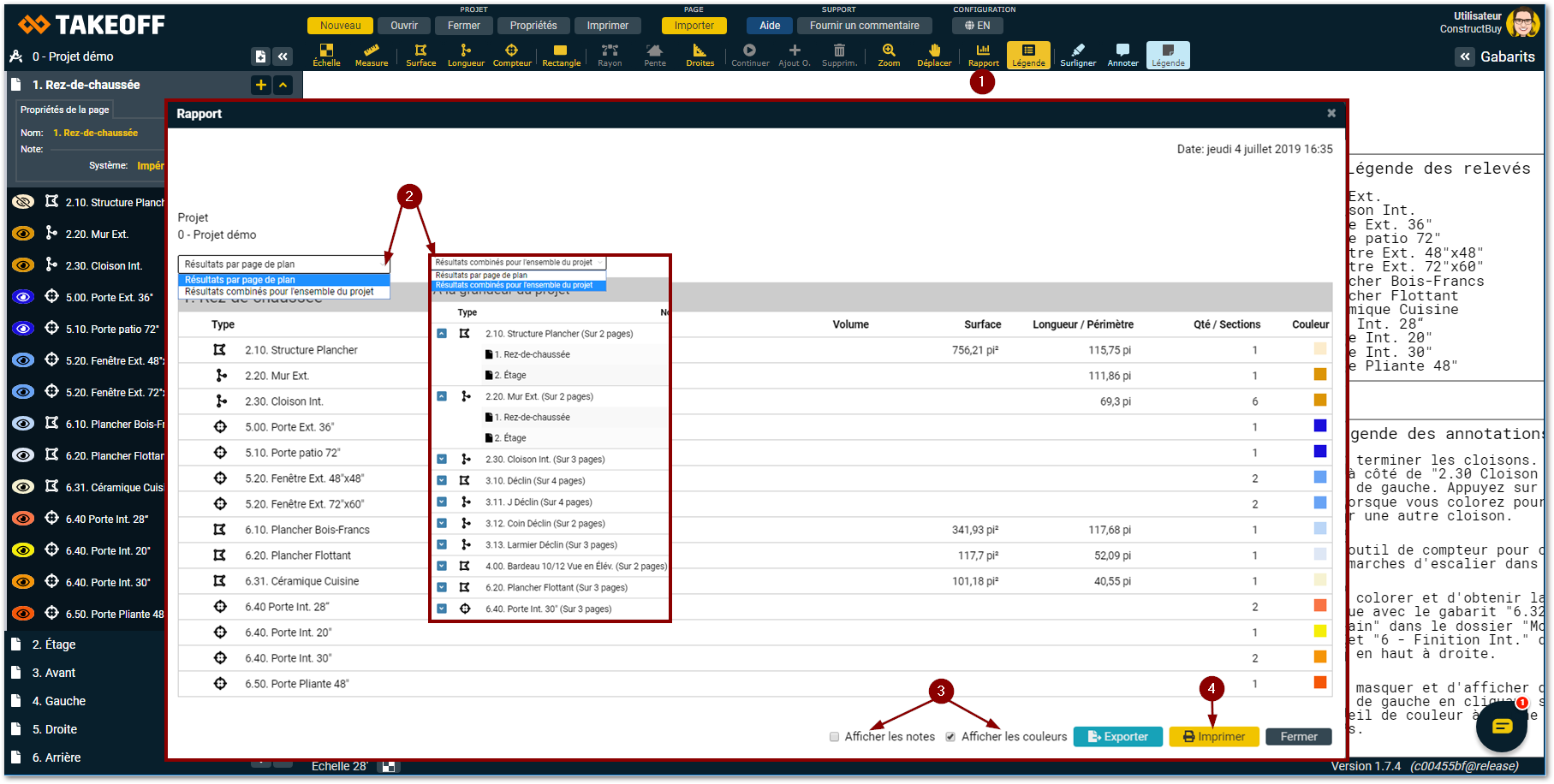This screenshot has height=784, width=1554.
Task: Open the Importer page menu
Action: [x=694, y=26]
